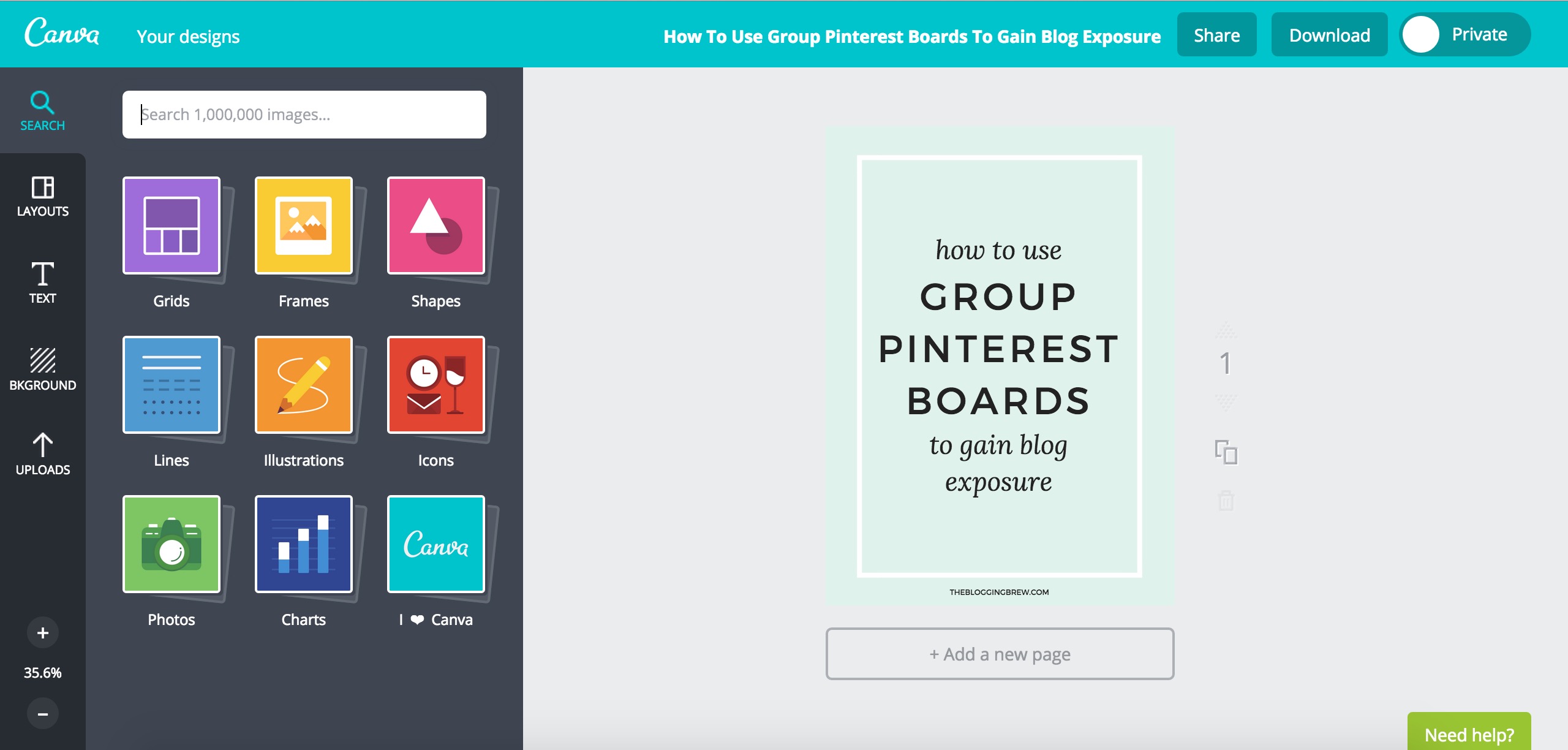1568x750 pixels.
Task: Open the Photos element category
Action: pos(171,544)
